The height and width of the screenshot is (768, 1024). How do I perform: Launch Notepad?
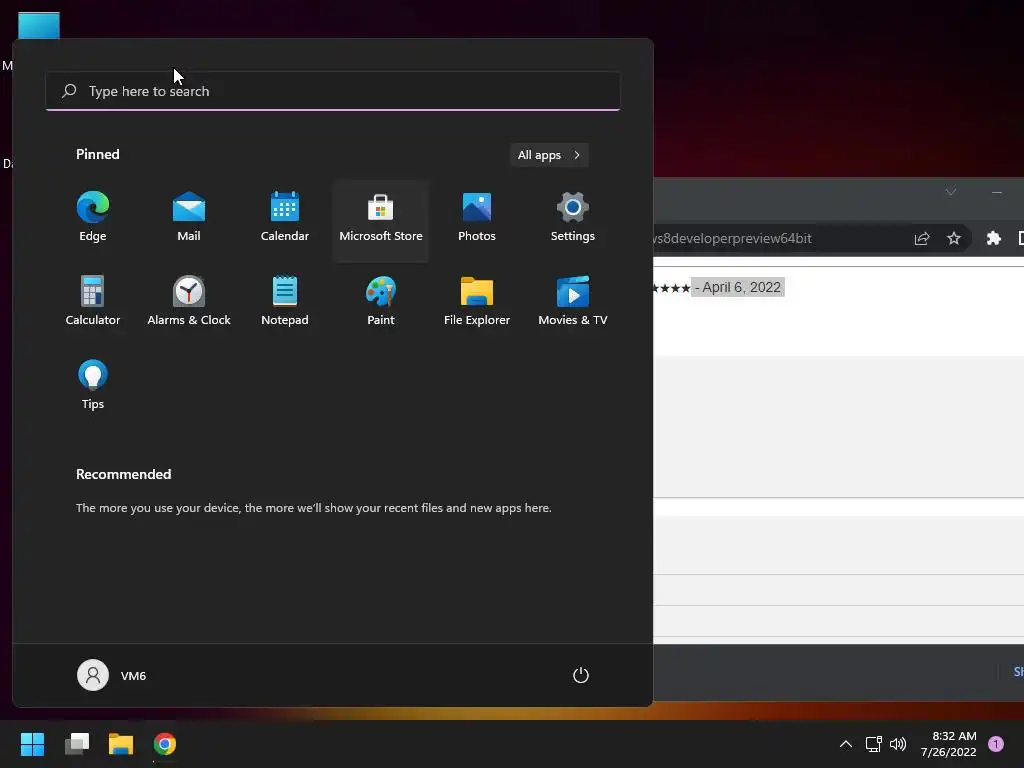pos(285,302)
